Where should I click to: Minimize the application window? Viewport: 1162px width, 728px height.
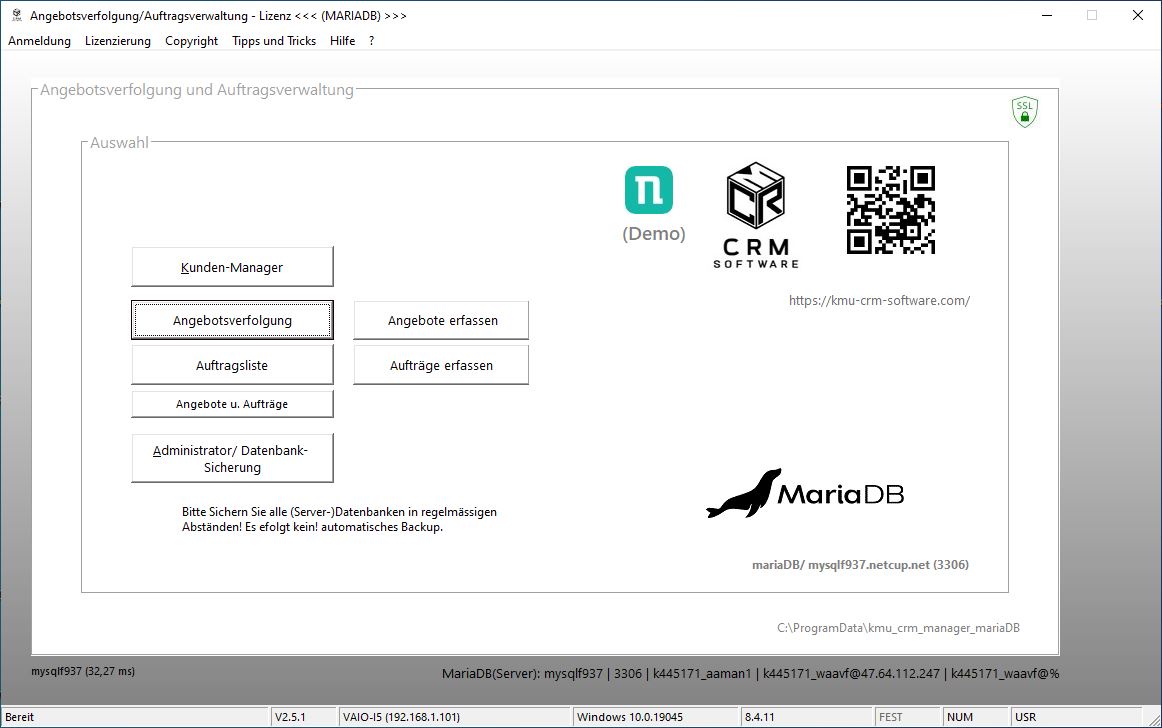1047,16
